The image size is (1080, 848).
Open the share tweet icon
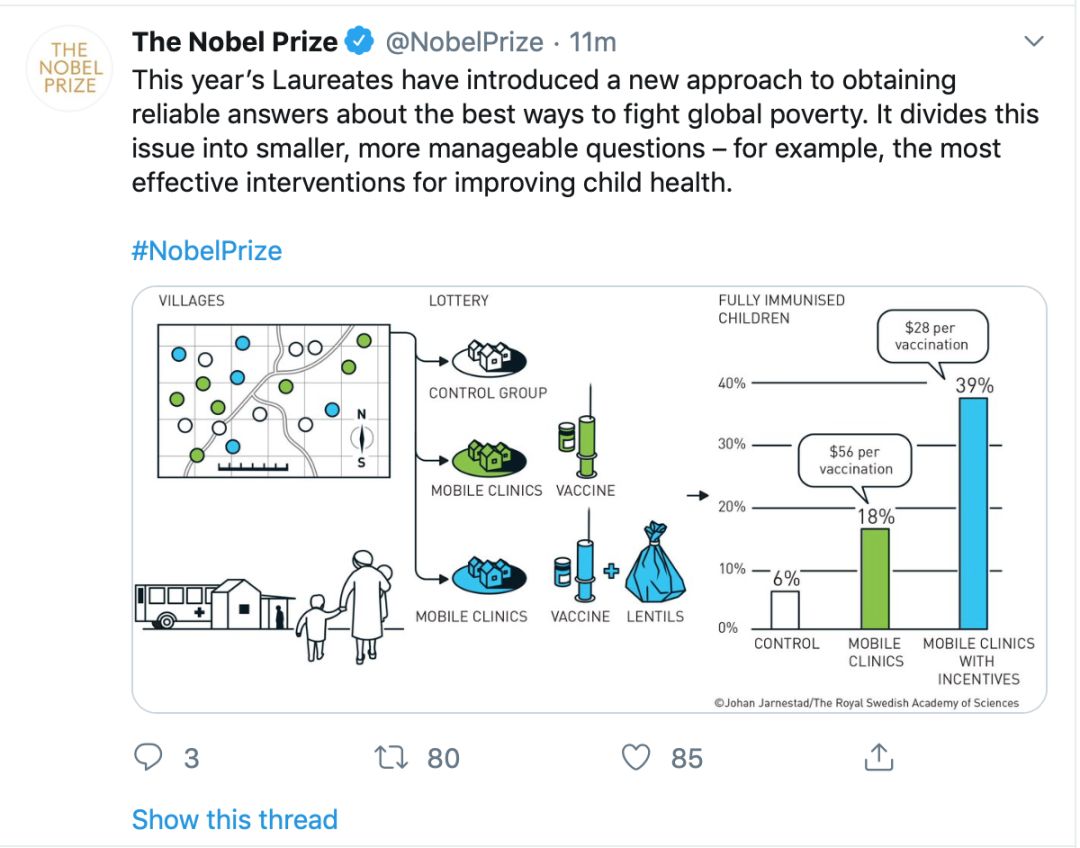tap(877, 757)
